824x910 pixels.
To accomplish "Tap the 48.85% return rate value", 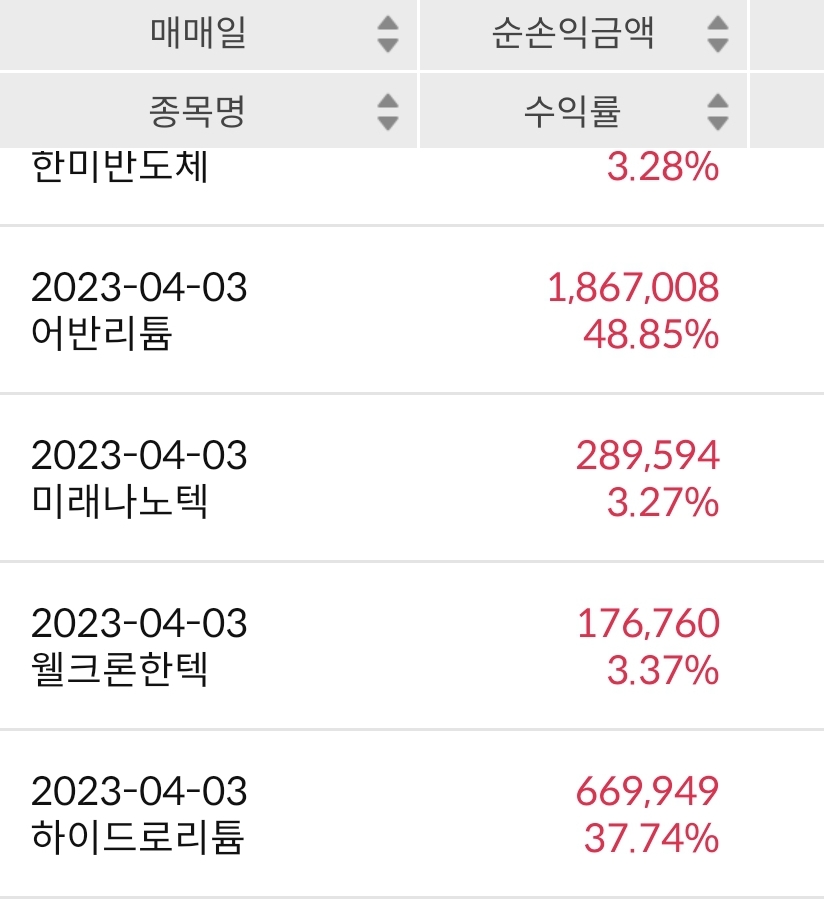I will pos(651,334).
